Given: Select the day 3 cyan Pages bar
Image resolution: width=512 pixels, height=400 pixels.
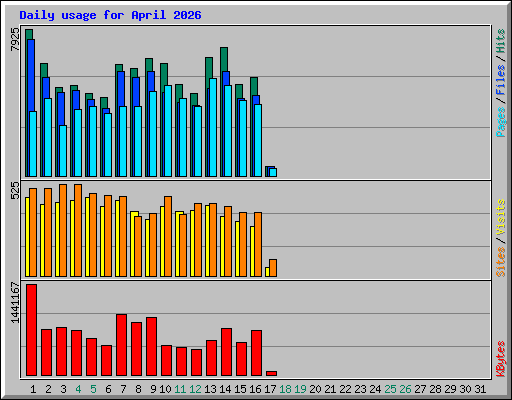Looking at the screenshot, I should 63,151.
